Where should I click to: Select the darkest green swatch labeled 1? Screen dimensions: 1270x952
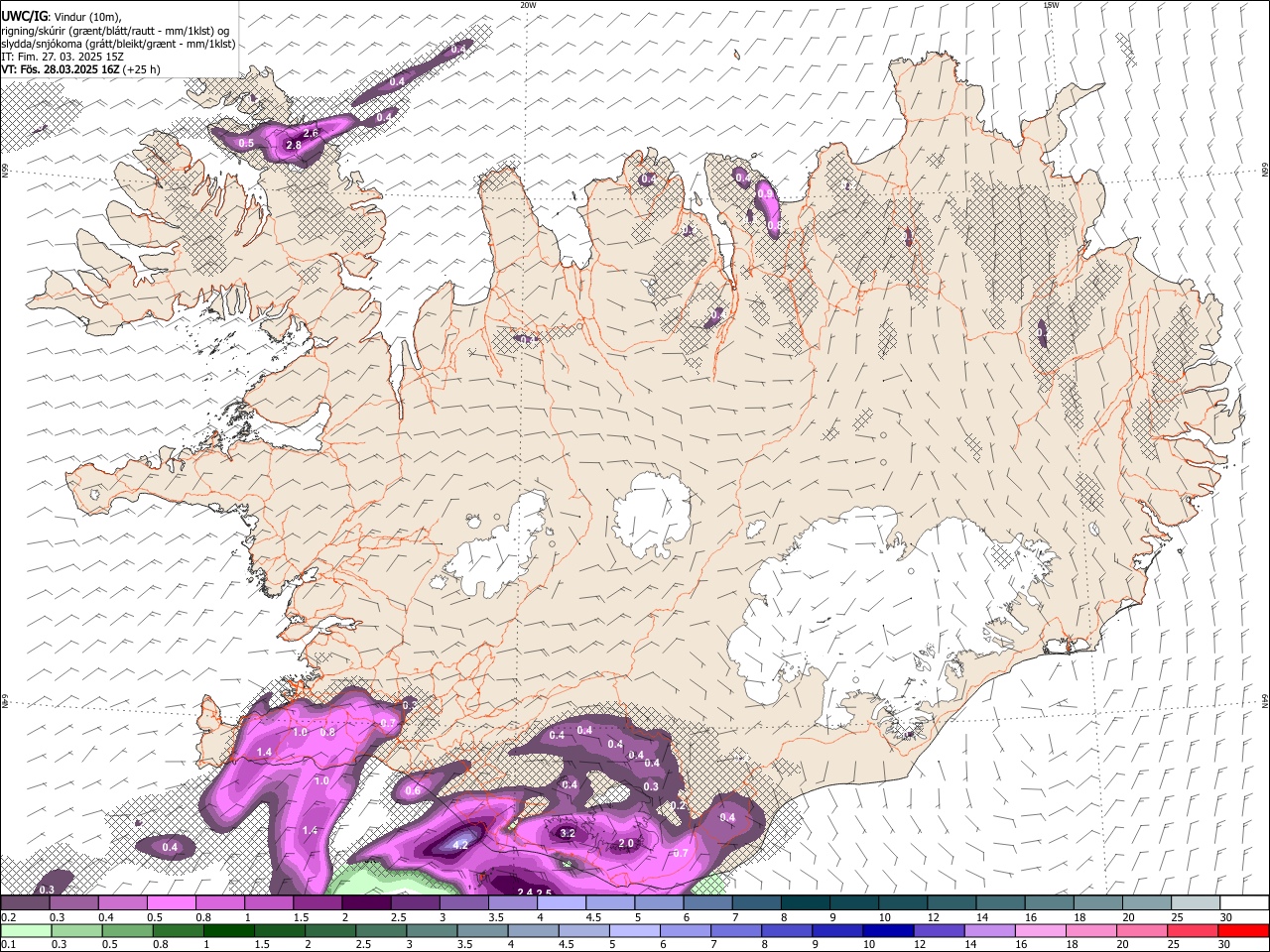pos(229,930)
